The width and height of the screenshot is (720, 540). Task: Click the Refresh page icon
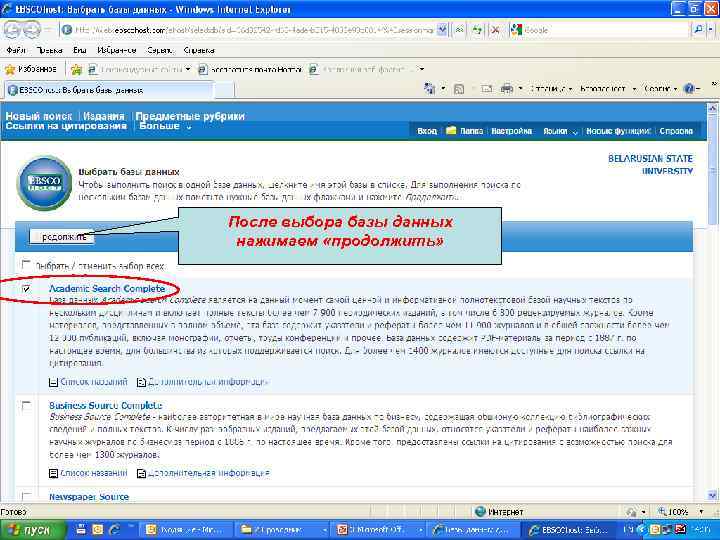(x=478, y=30)
